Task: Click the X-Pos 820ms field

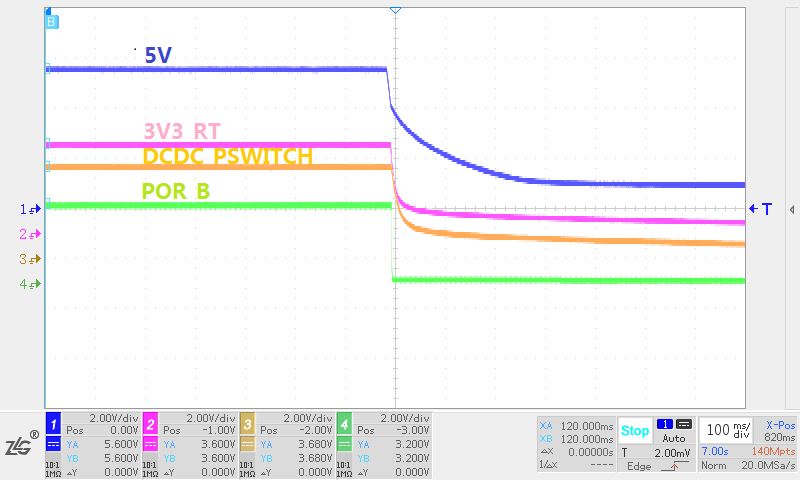Action: pyautogui.click(x=780, y=431)
